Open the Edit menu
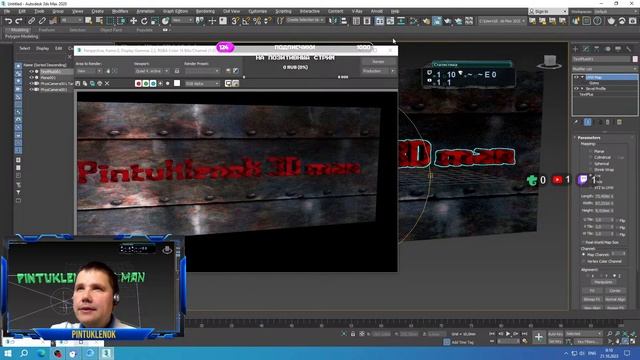Image resolution: width=640 pixels, height=360 pixels. pyautogui.click(x=22, y=11)
